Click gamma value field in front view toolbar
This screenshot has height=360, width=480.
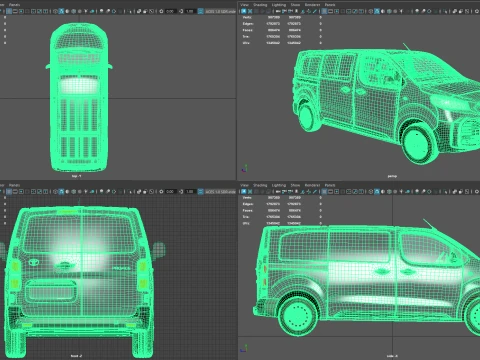click(190, 192)
